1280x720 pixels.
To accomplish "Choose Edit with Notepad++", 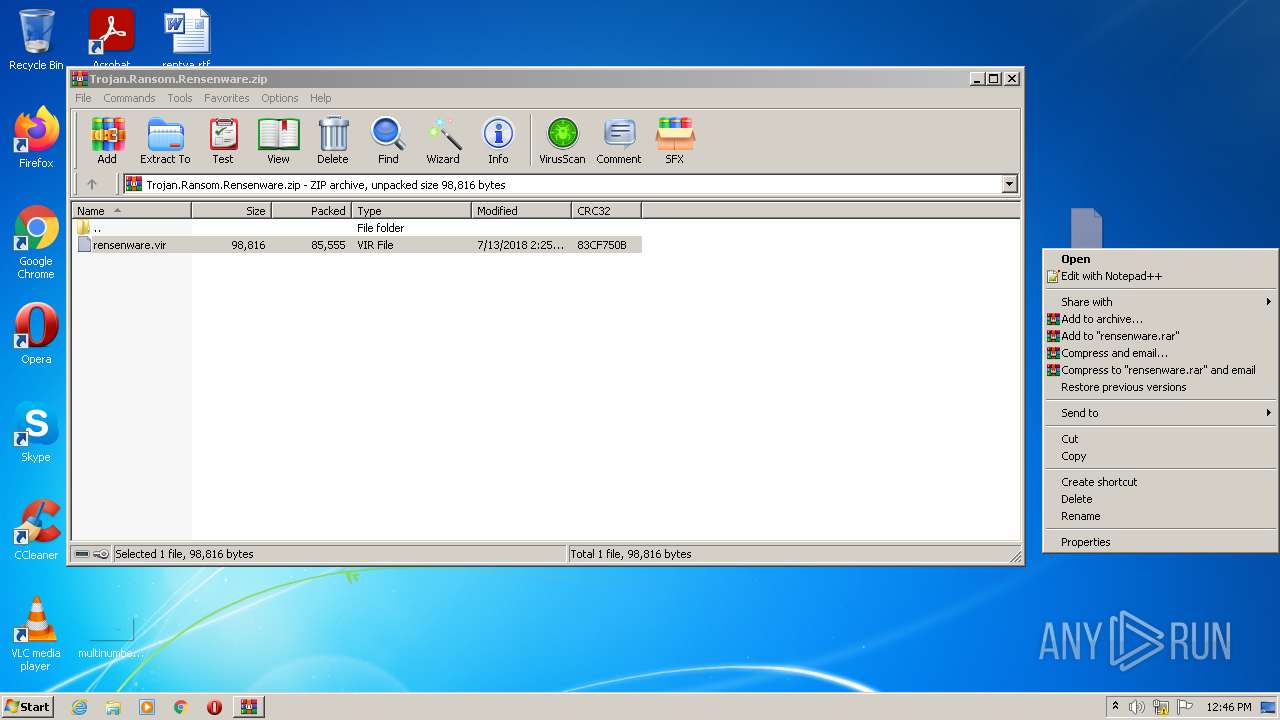I will click(1160, 276).
